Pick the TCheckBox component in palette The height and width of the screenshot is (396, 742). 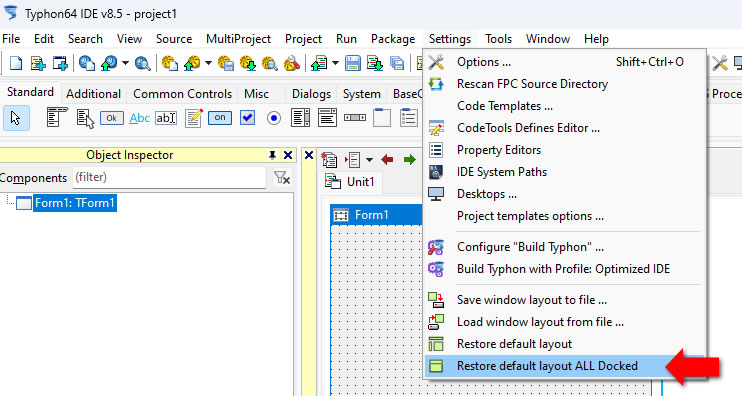[247, 118]
